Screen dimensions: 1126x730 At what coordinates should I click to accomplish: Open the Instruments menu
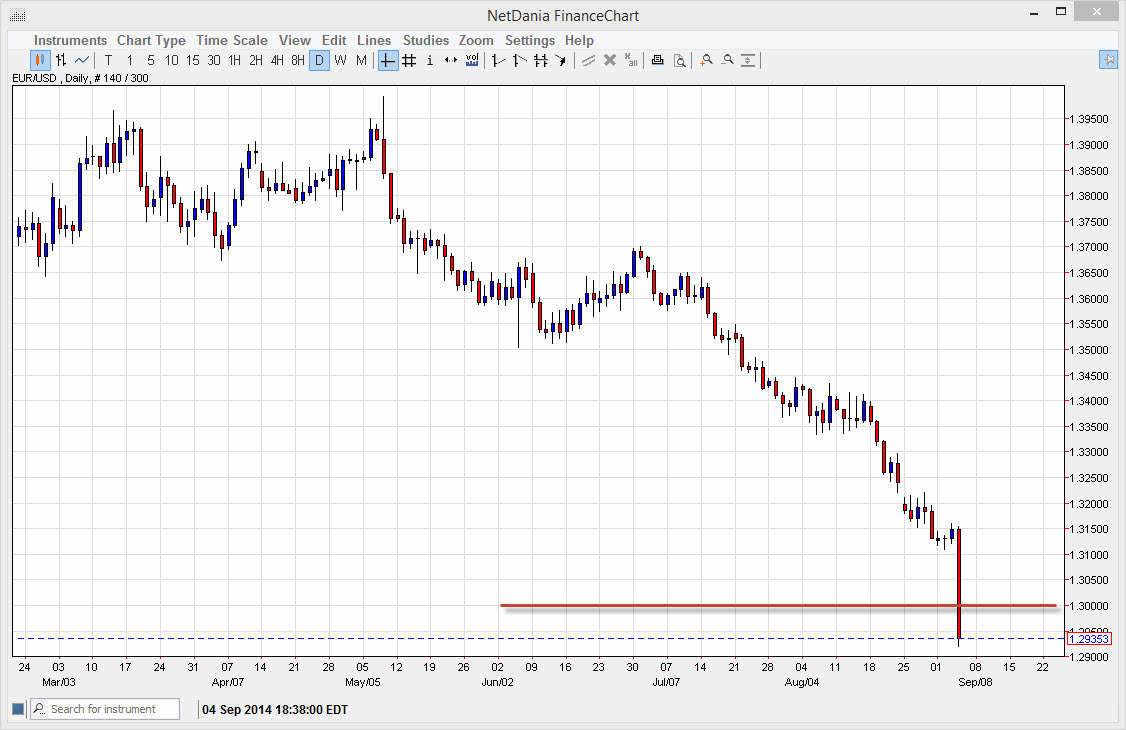point(70,40)
